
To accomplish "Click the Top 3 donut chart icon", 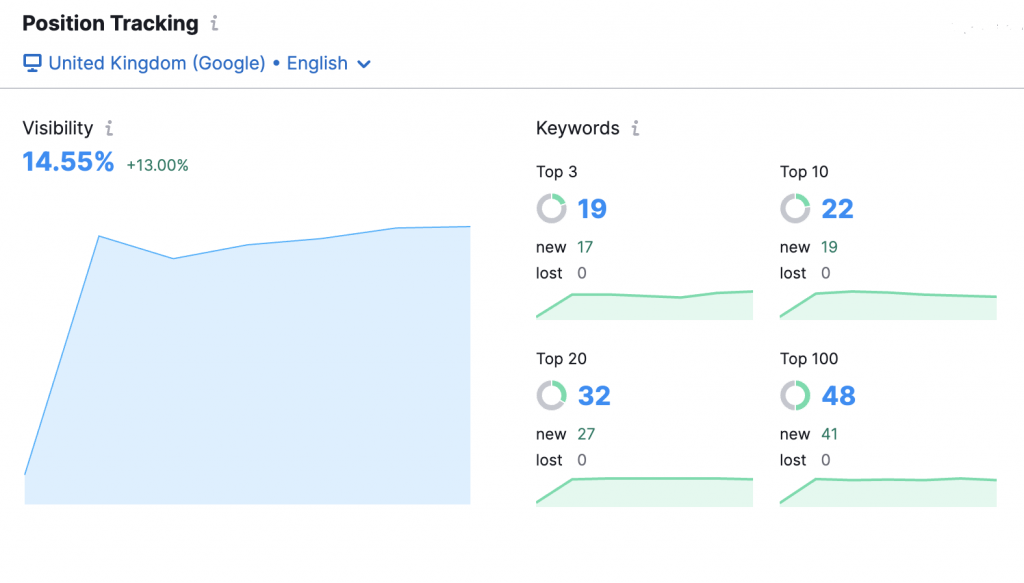I will [551, 209].
